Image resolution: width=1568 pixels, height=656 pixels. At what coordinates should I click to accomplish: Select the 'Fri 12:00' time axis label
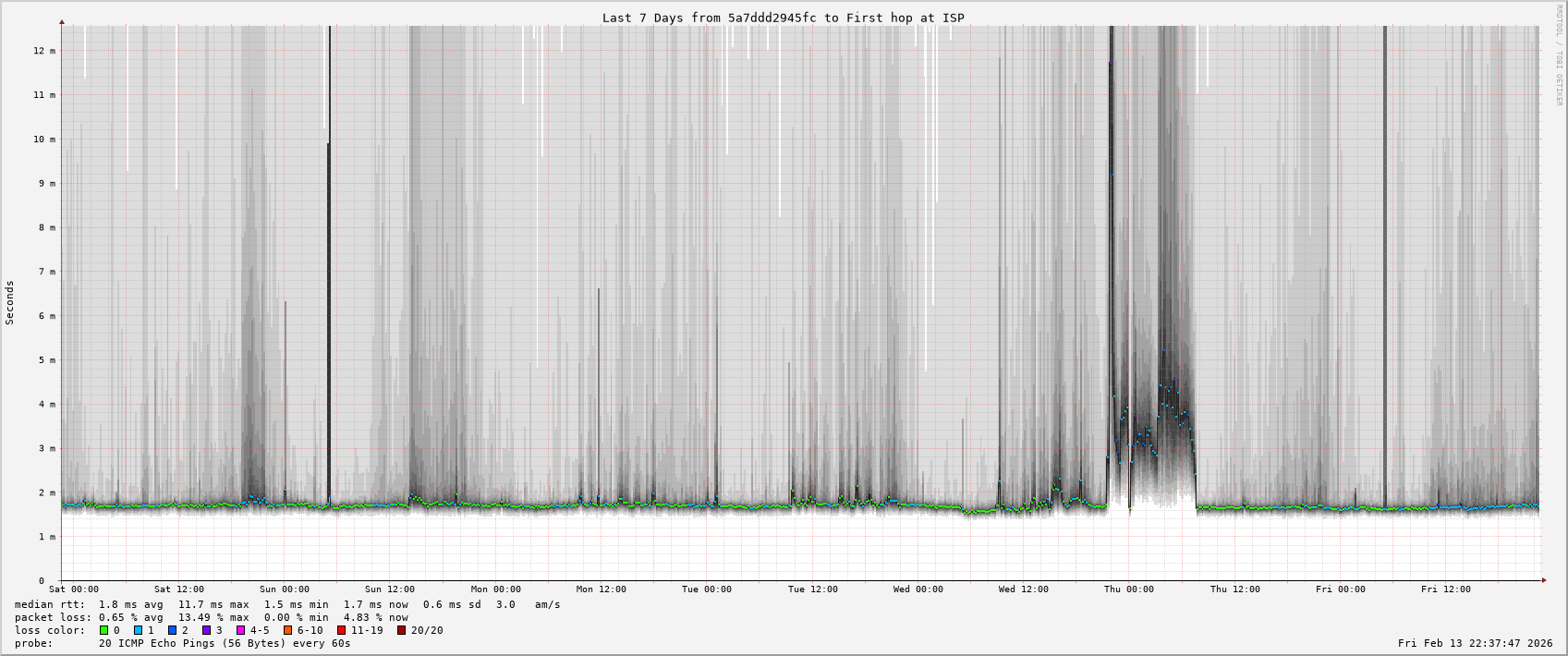click(x=1445, y=589)
